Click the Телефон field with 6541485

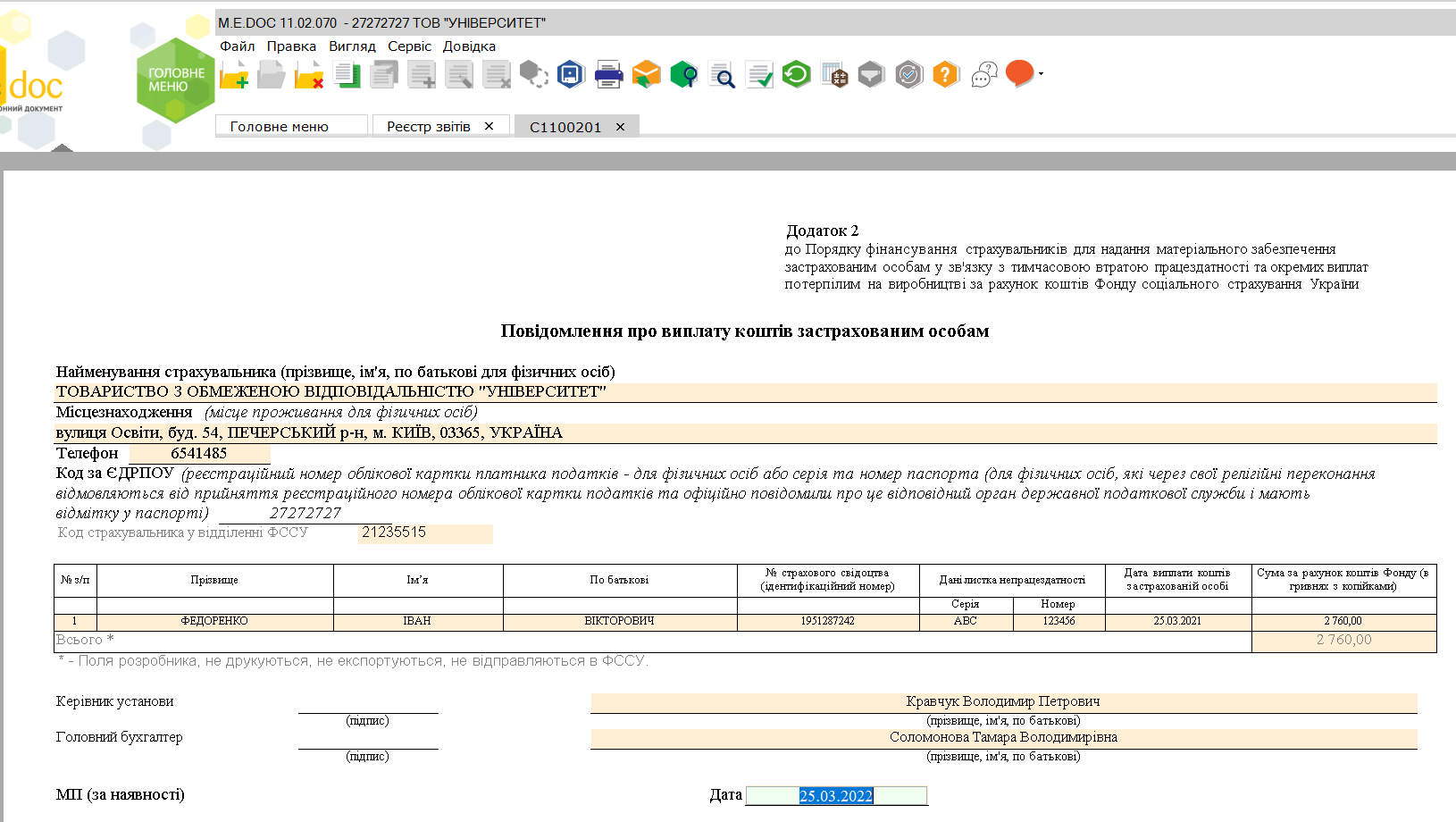click(199, 454)
